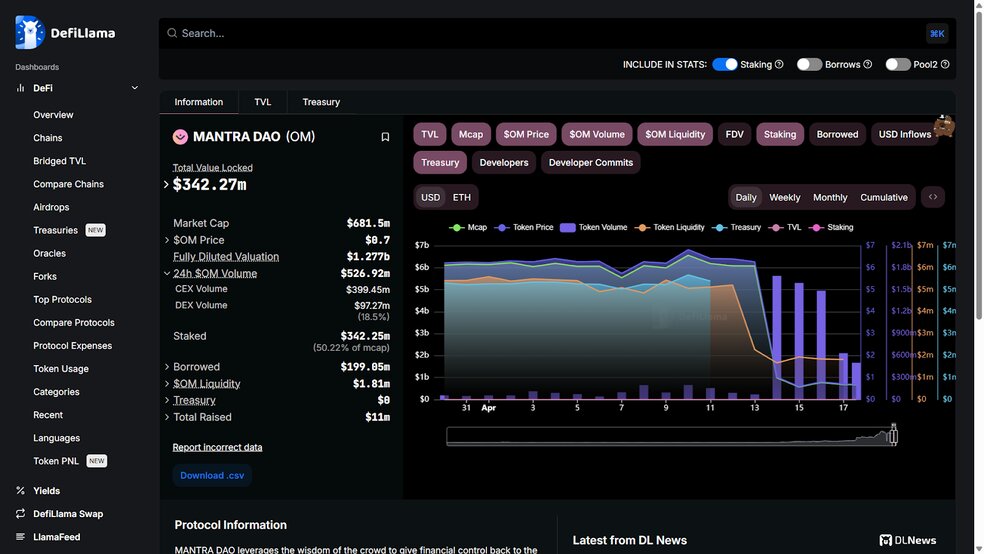Viewport: 984px width, 554px height.
Task: Click the embed chart code icon
Action: (932, 197)
